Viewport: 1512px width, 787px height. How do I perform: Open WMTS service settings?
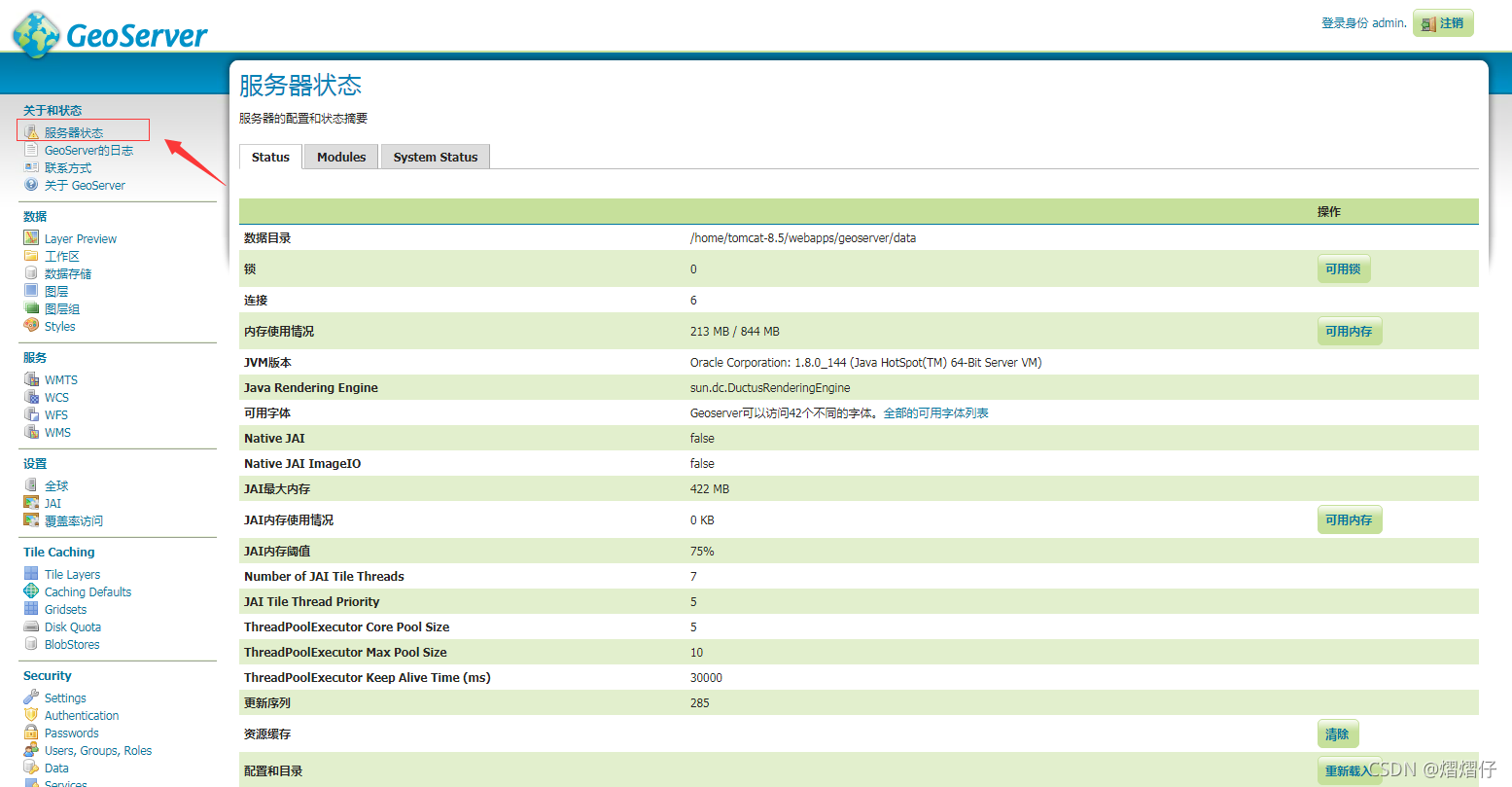[x=59, y=379]
